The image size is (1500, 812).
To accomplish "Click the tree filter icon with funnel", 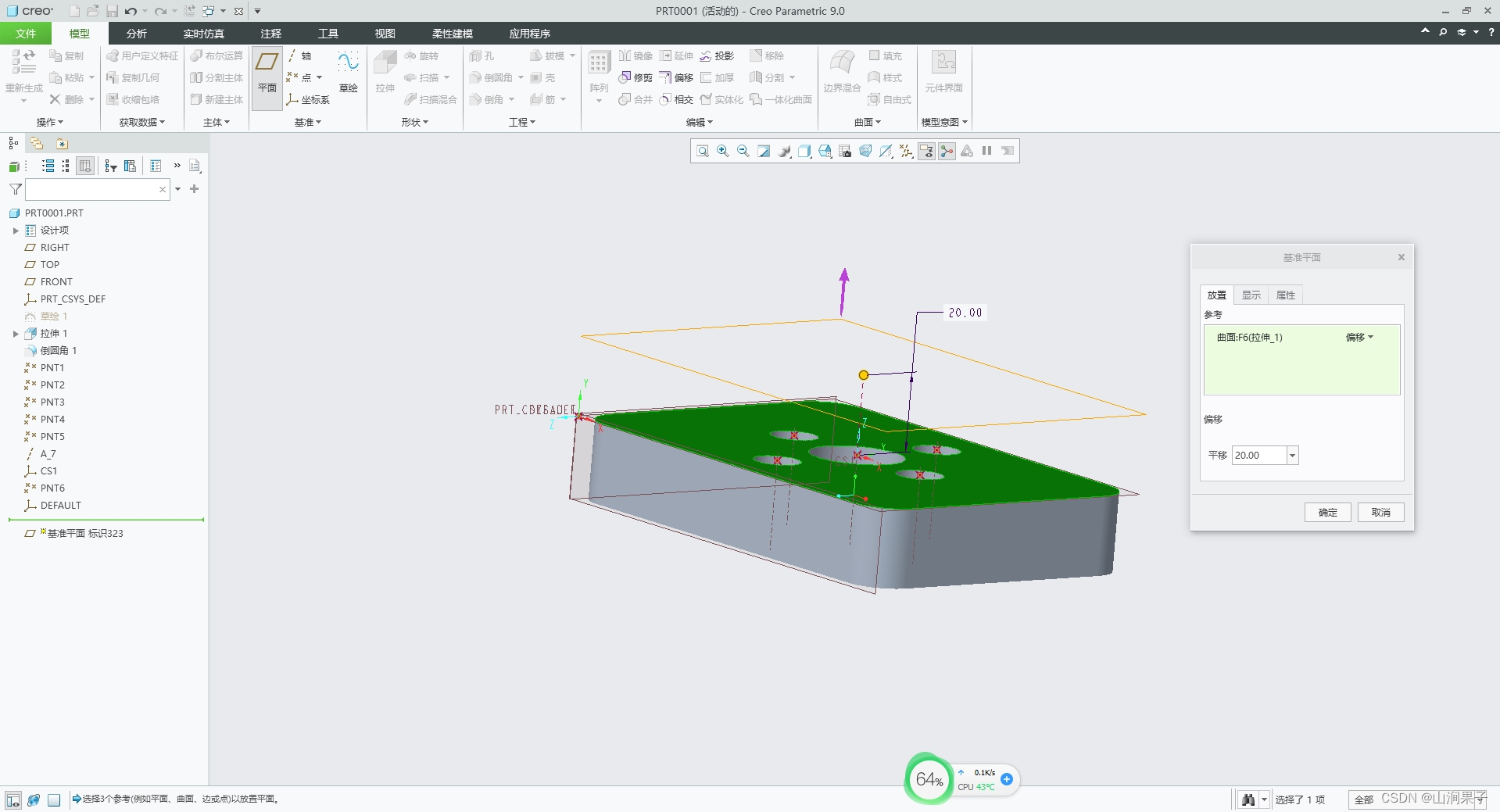I will [x=110, y=166].
